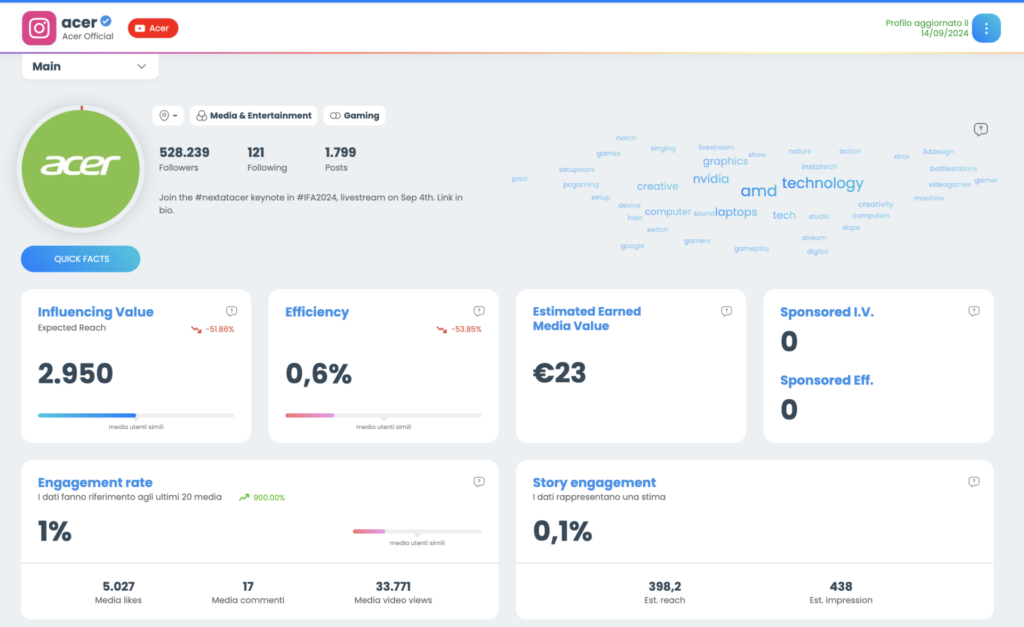Click the Efficiency downward trend arrow

tap(441, 329)
